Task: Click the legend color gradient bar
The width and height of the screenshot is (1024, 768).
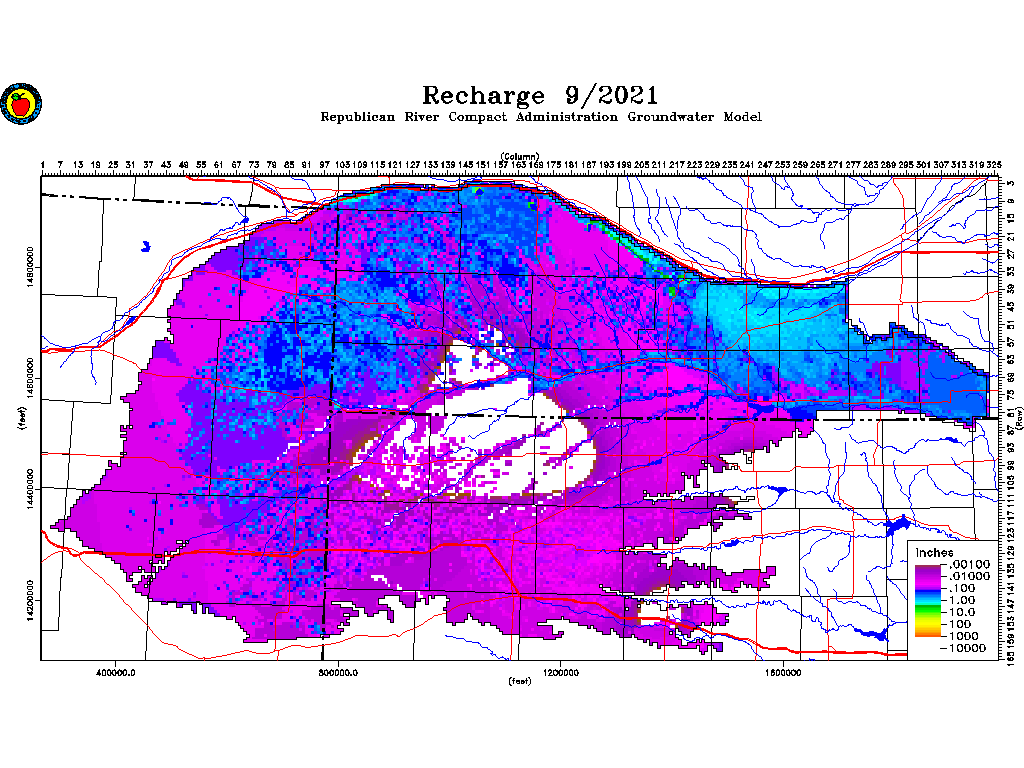Action: 927,600
